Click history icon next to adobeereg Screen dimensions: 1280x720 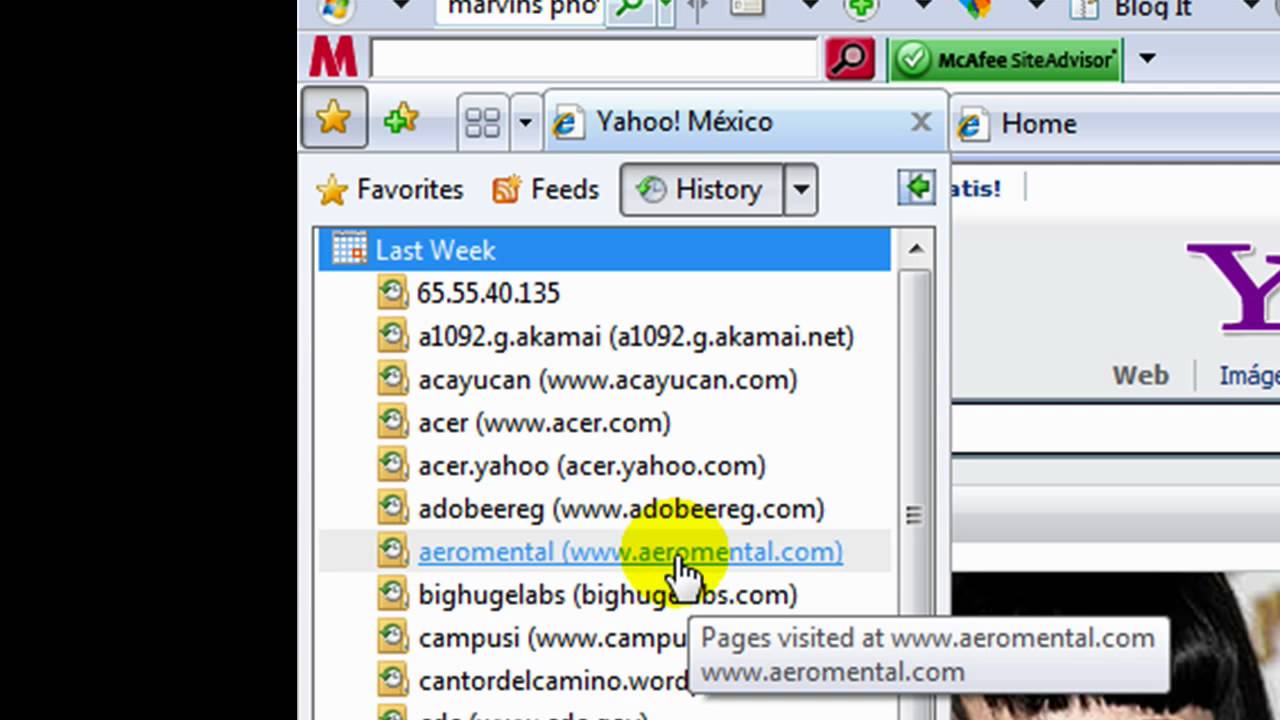[393, 507]
